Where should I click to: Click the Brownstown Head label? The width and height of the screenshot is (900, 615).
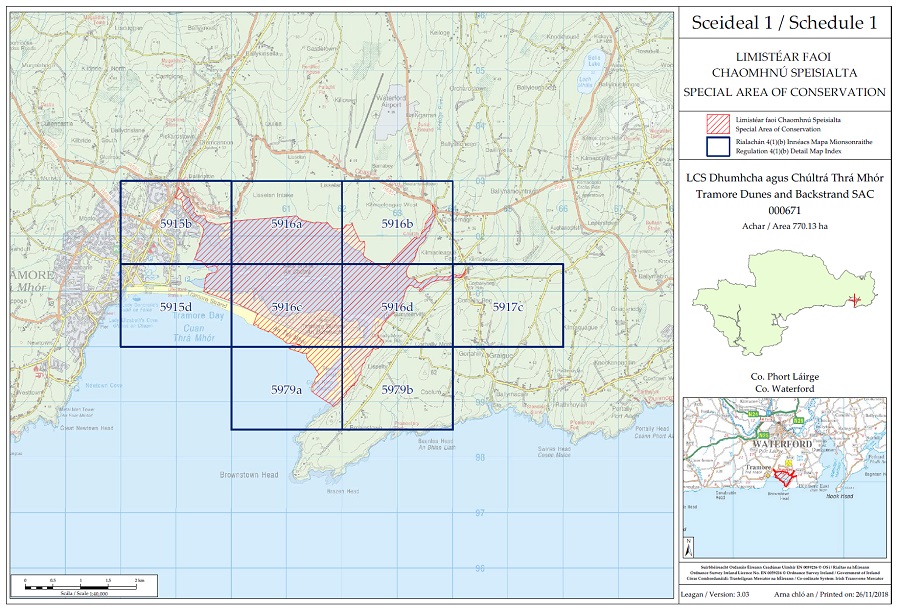pos(249,475)
